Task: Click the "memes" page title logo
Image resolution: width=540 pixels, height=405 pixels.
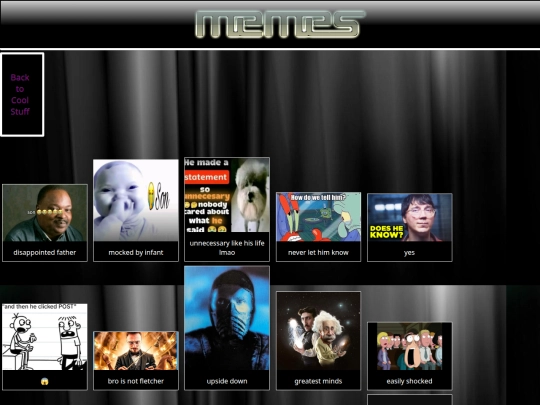Action: pyautogui.click(x=280, y=24)
